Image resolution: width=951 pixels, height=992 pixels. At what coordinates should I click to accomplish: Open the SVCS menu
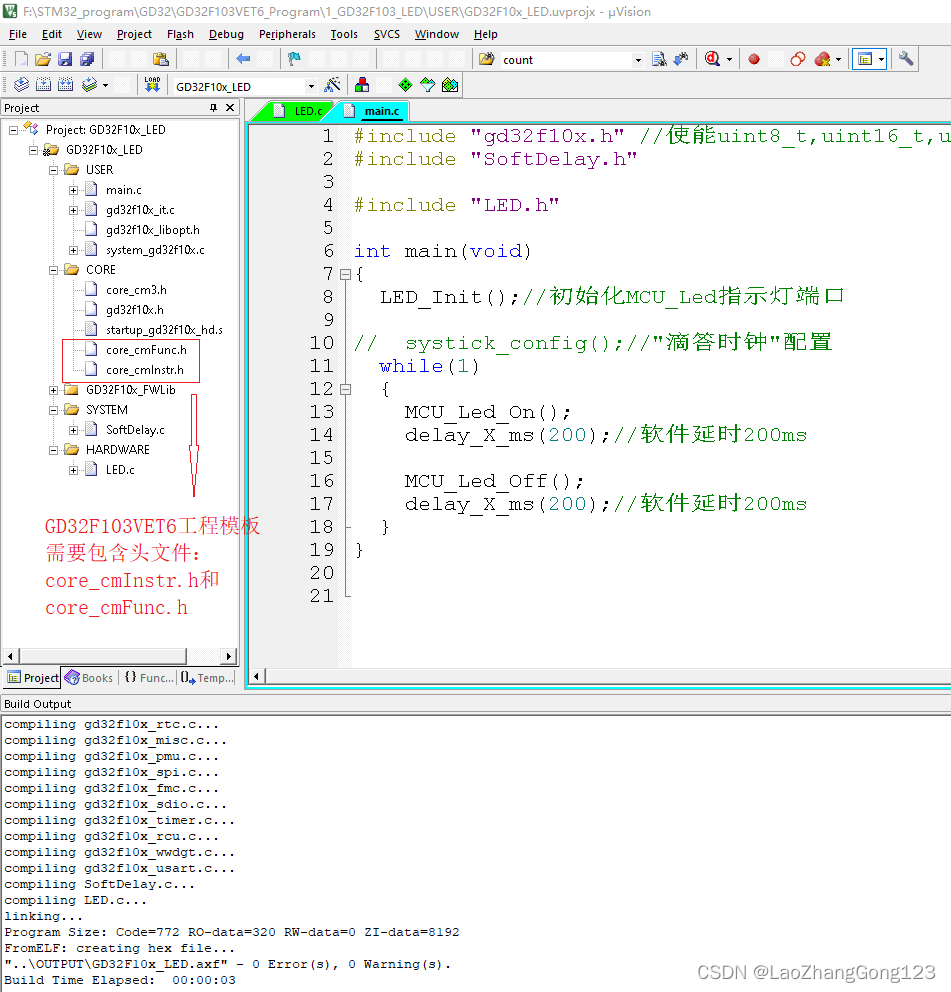point(387,34)
